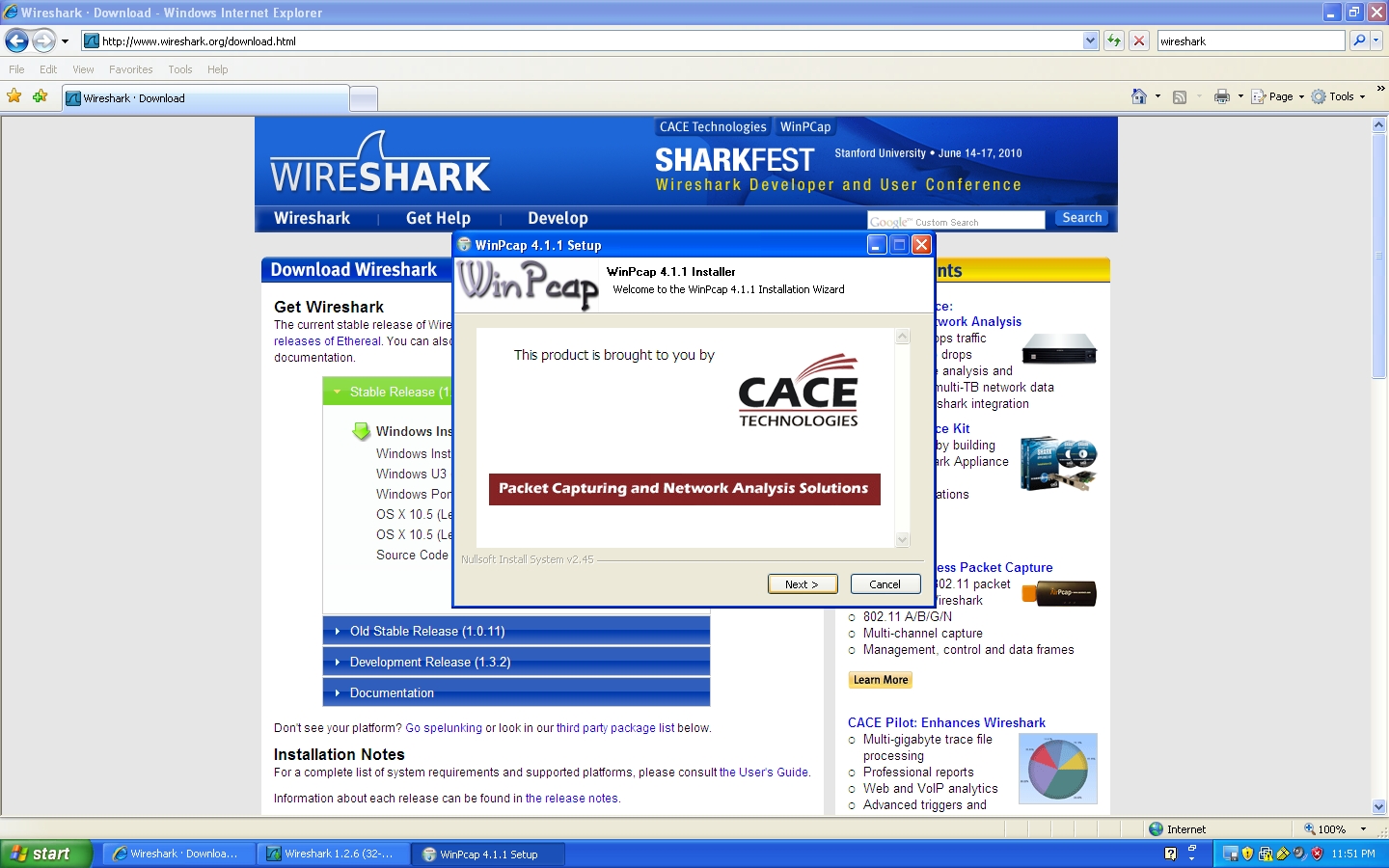The image size is (1389, 868).
Task: Open 'third party package list' link
Action: click(x=615, y=728)
